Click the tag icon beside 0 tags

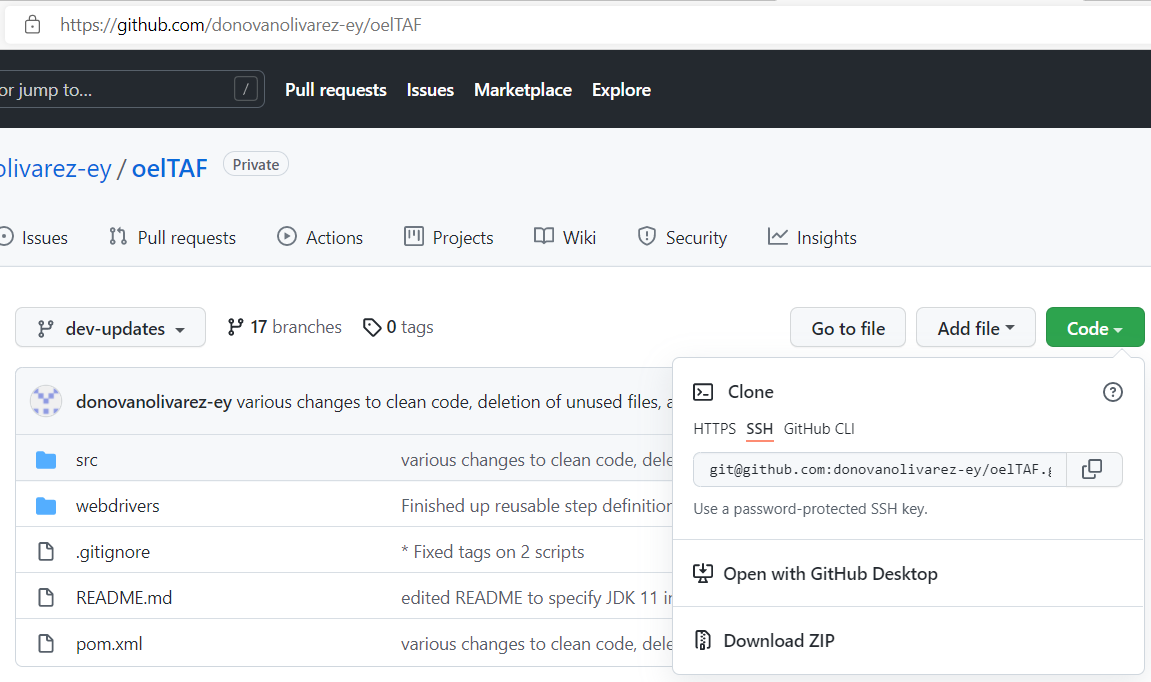coord(372,327)
